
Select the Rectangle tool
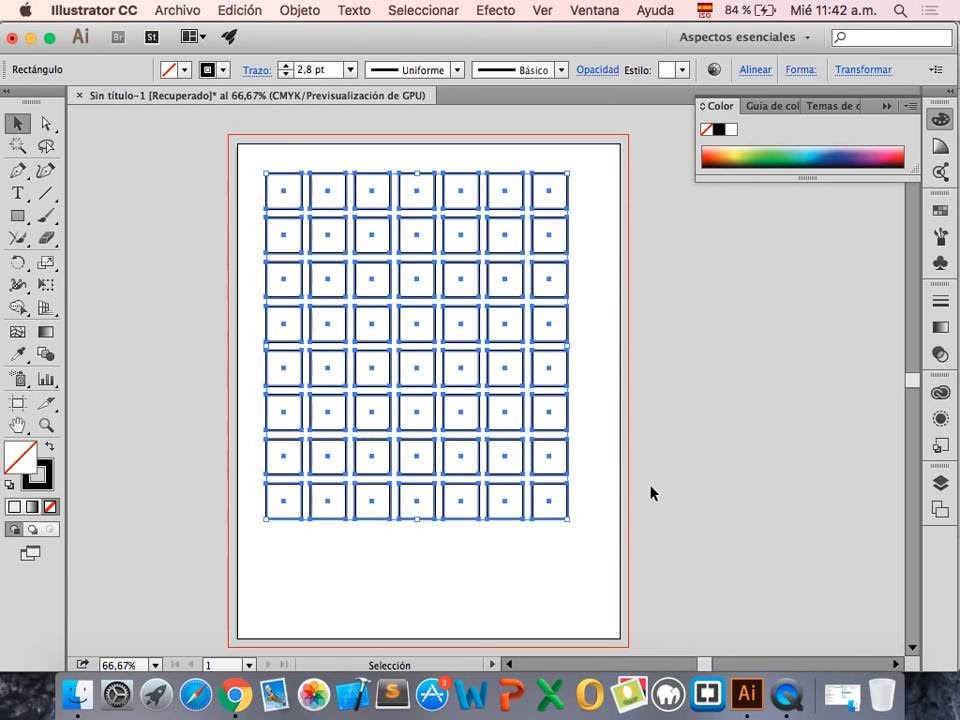[x=17, y=216]
